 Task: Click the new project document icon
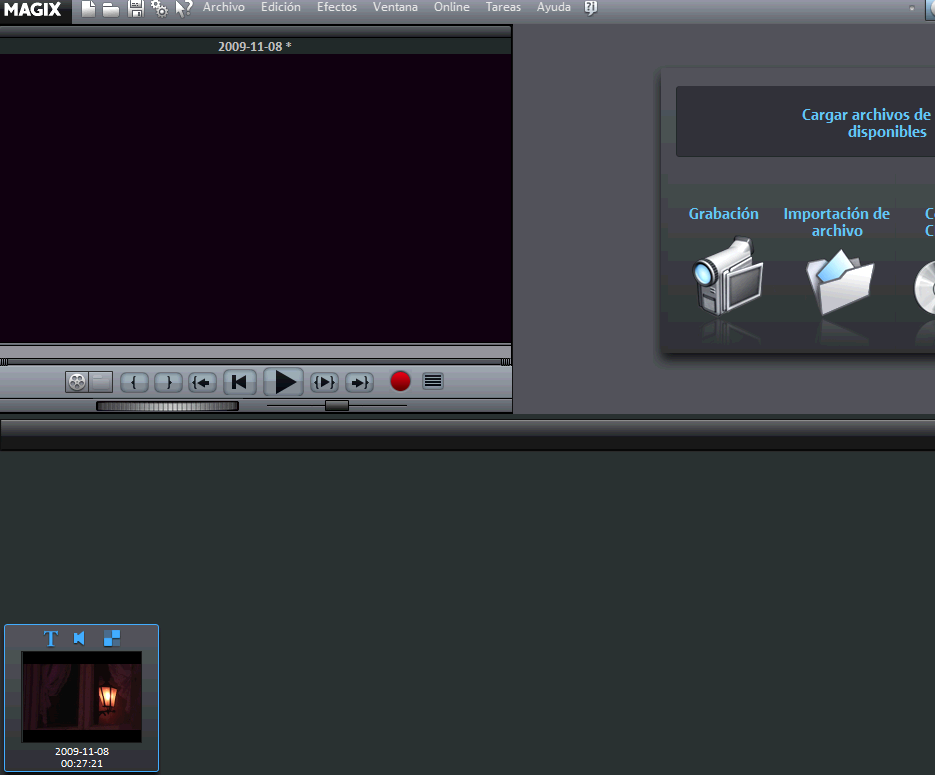click(89, 9)
